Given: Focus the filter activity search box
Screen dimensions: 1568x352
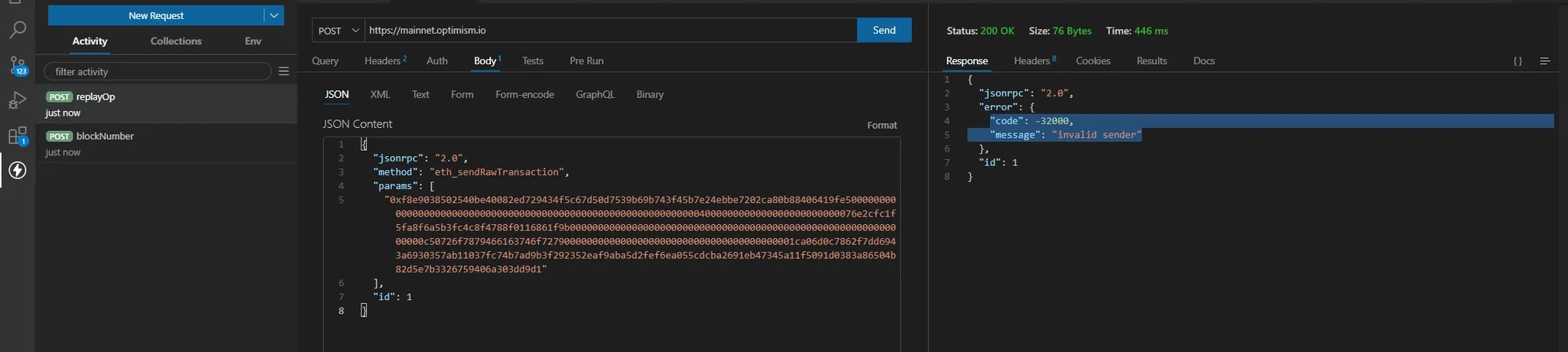Looking at the screenshot, I should pyautogui.click(x=158, y=71).
